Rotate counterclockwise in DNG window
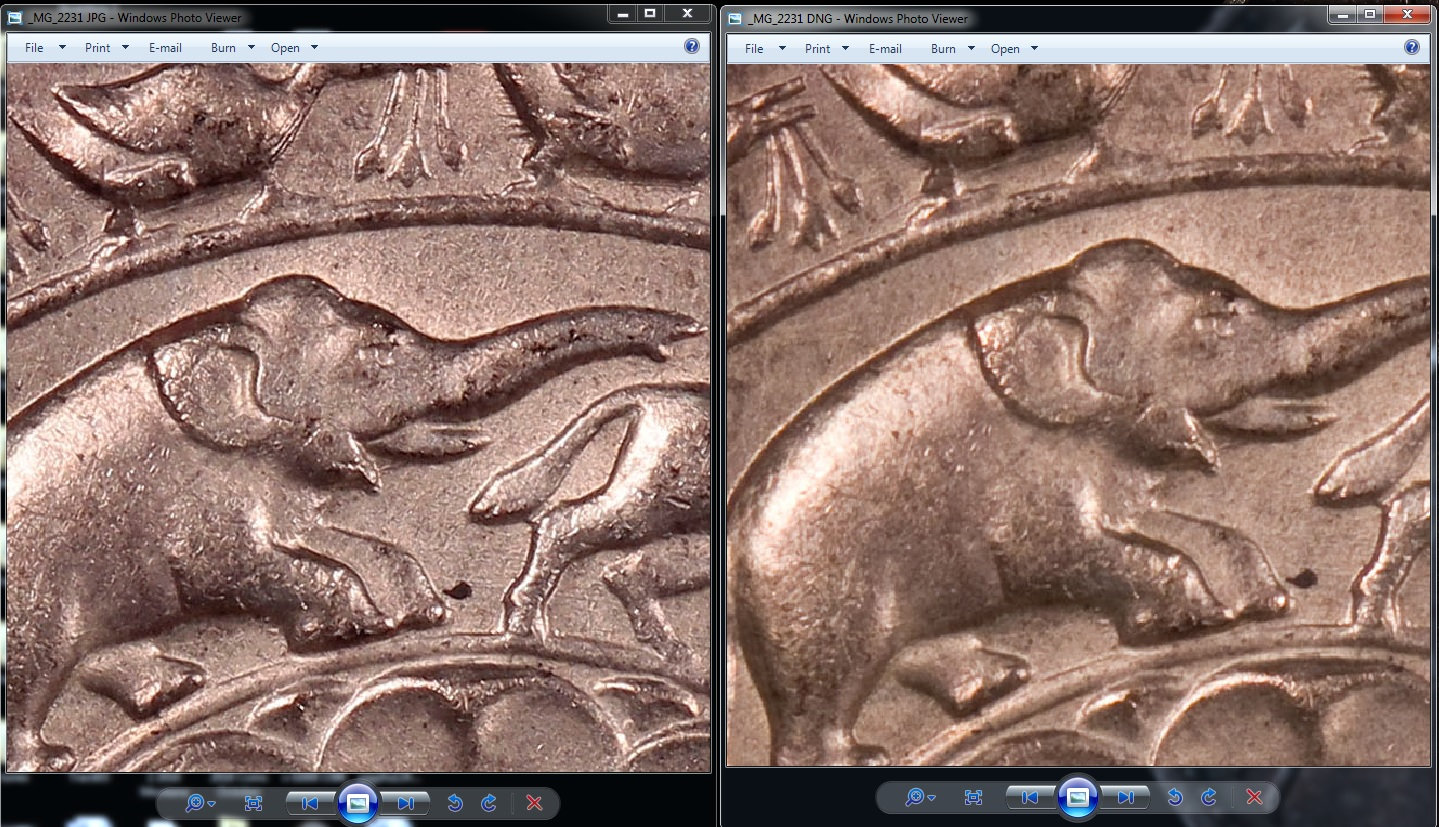The image size is (1439, 827). point(1175,797)
